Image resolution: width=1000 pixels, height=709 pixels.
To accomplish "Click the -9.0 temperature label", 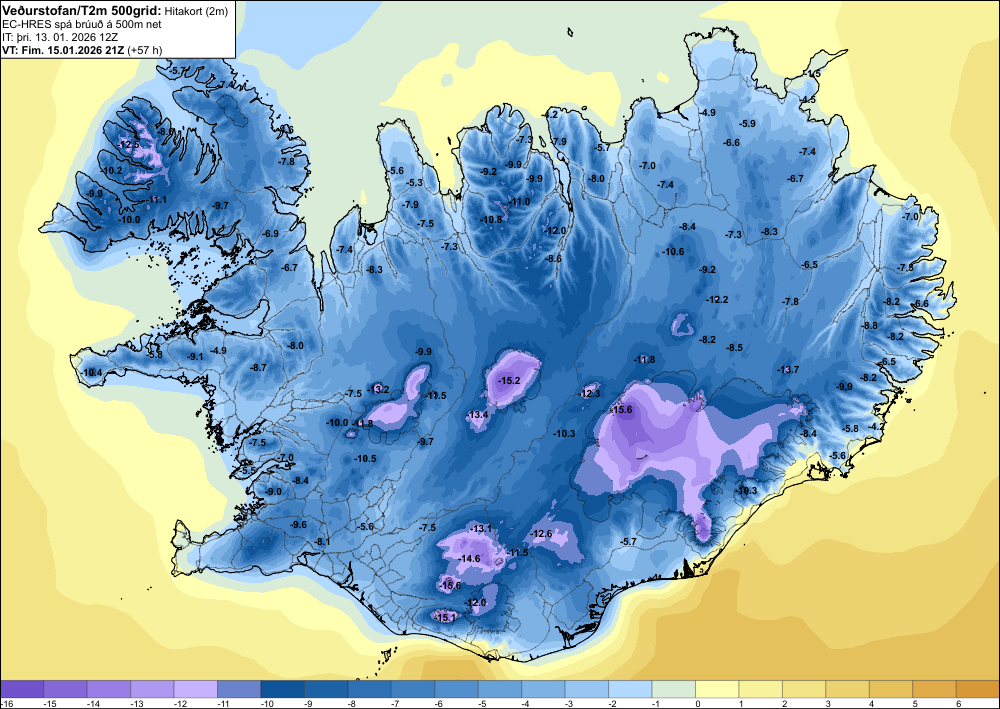I will click(273, 492).
